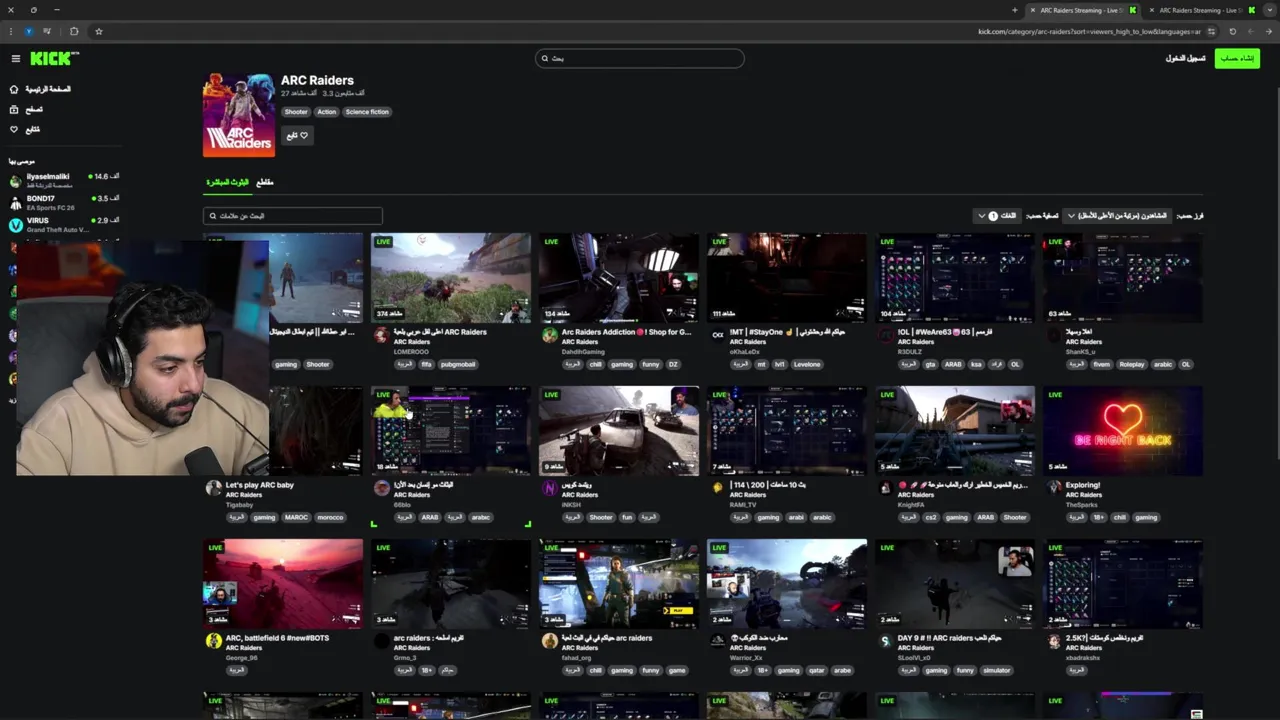Click the purple iNKSH avatar
This screenshot has height=720, width=1280.
pyautogui.click(x=549, y=489)
